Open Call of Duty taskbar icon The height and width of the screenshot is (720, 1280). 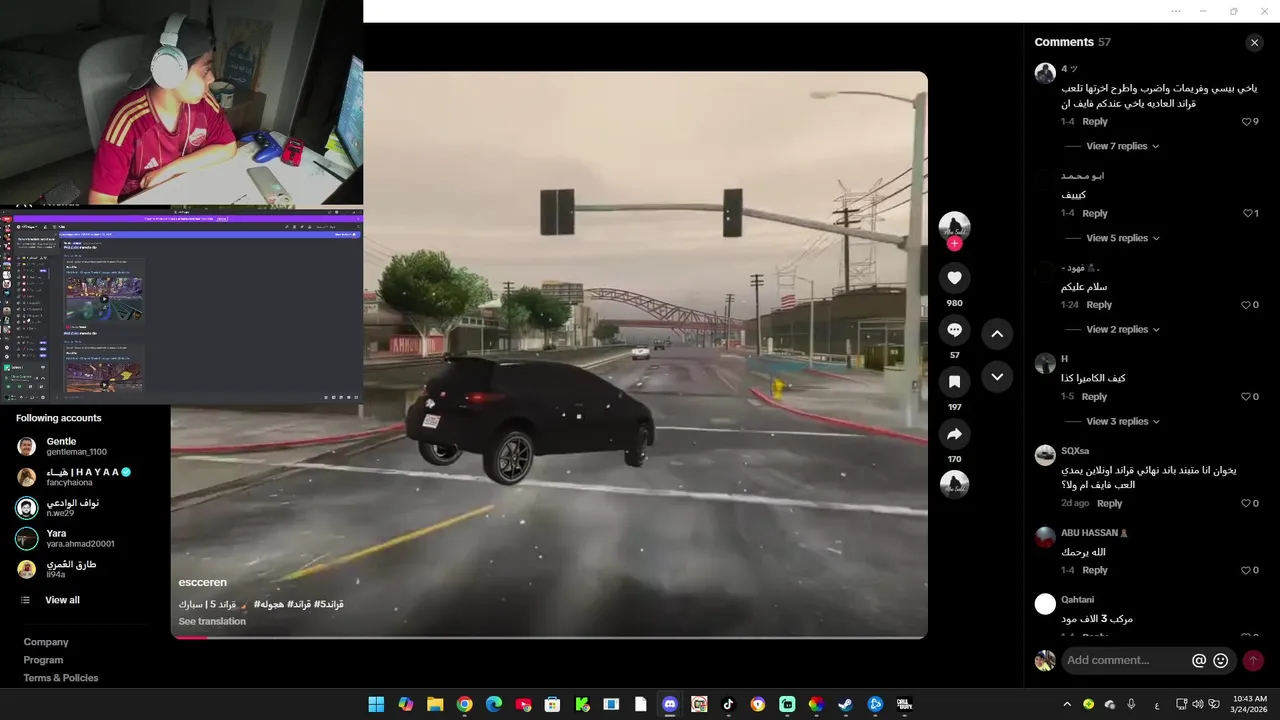coord(904,704)
